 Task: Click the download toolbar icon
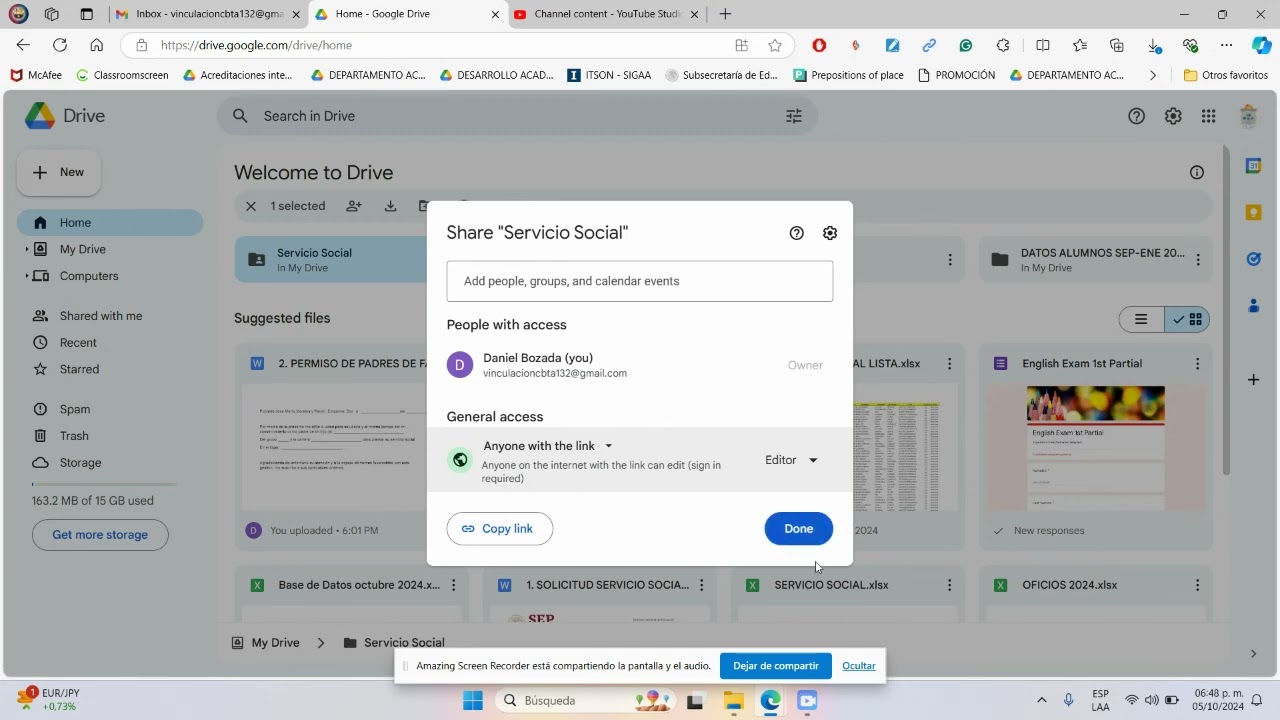(391, 206)
